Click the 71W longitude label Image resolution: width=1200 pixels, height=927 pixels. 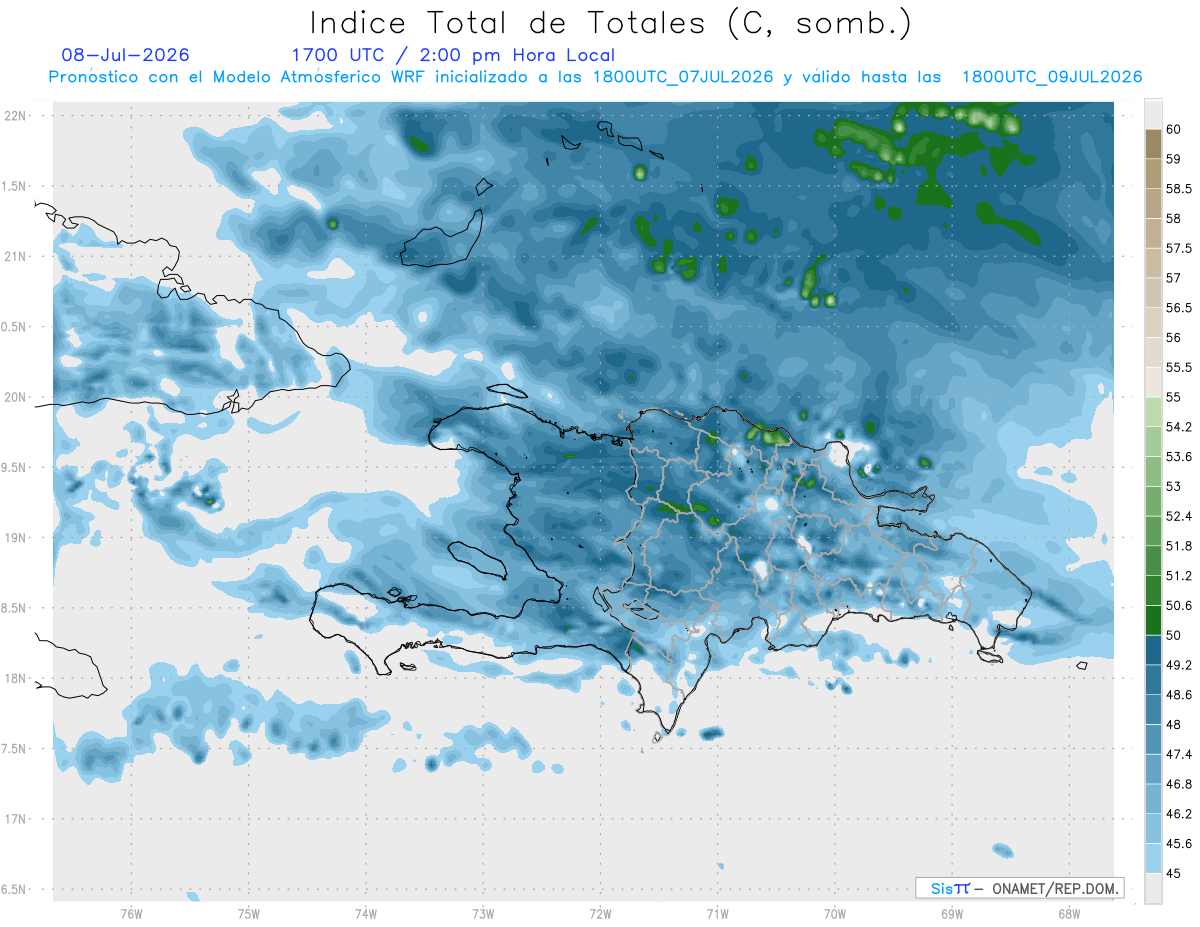(x=717, y=912)
